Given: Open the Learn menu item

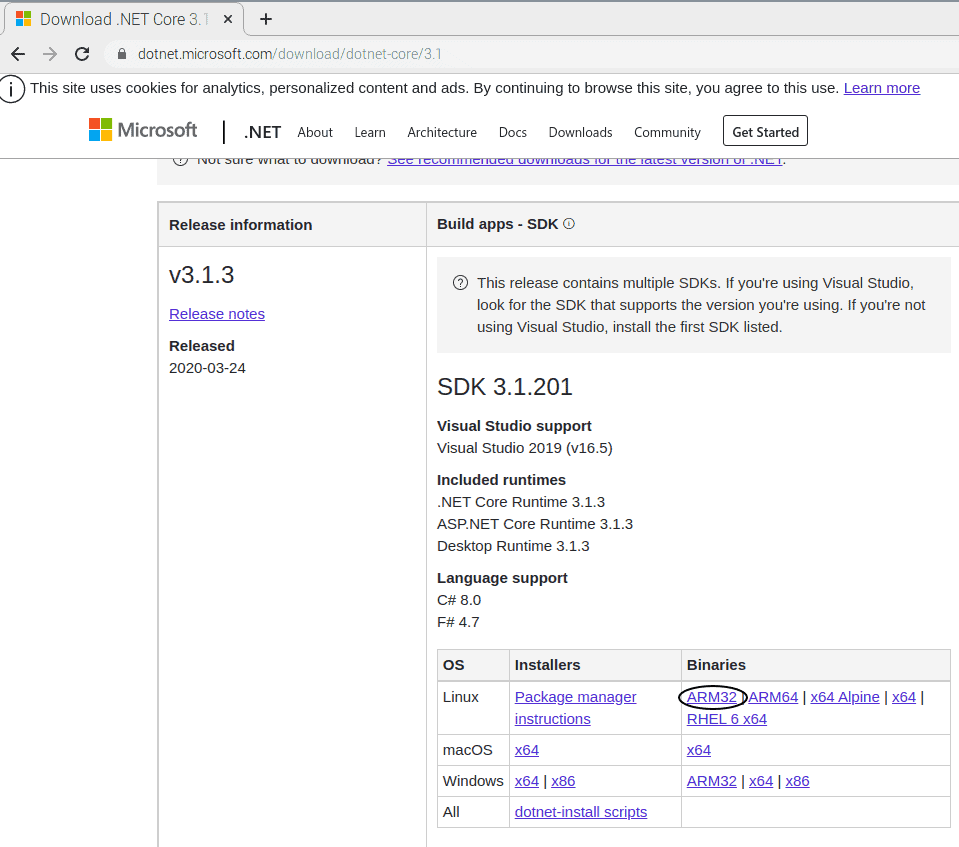Looking at the screenshot, I should 370,132.
